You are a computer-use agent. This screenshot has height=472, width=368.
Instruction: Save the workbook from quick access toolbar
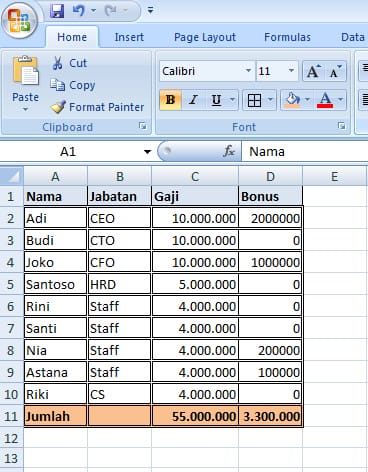click(x=57, y=11)
